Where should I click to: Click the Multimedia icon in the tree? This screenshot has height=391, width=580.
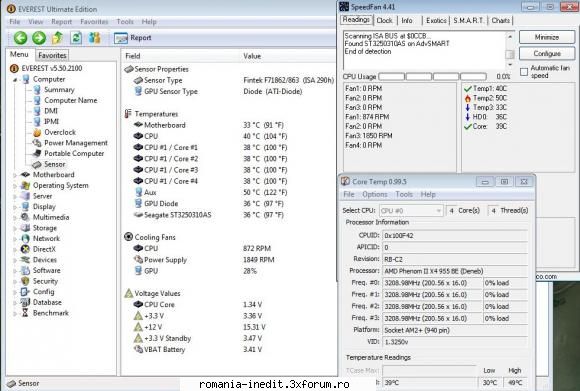[x=25, y=217]
